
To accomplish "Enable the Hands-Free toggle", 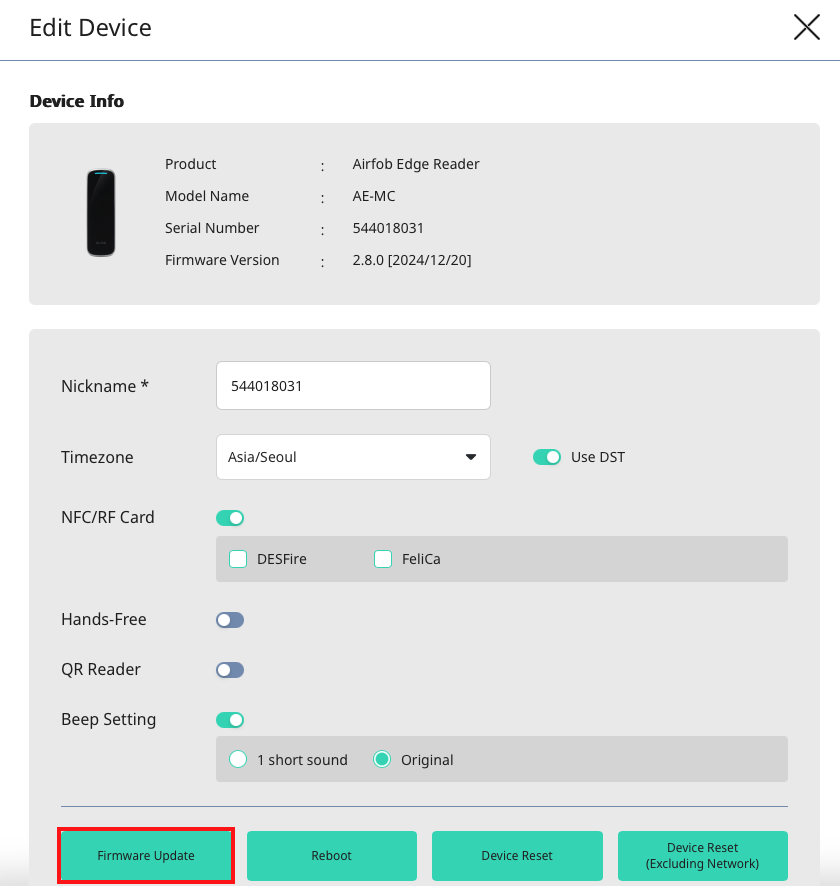I will tap(230, 620).
